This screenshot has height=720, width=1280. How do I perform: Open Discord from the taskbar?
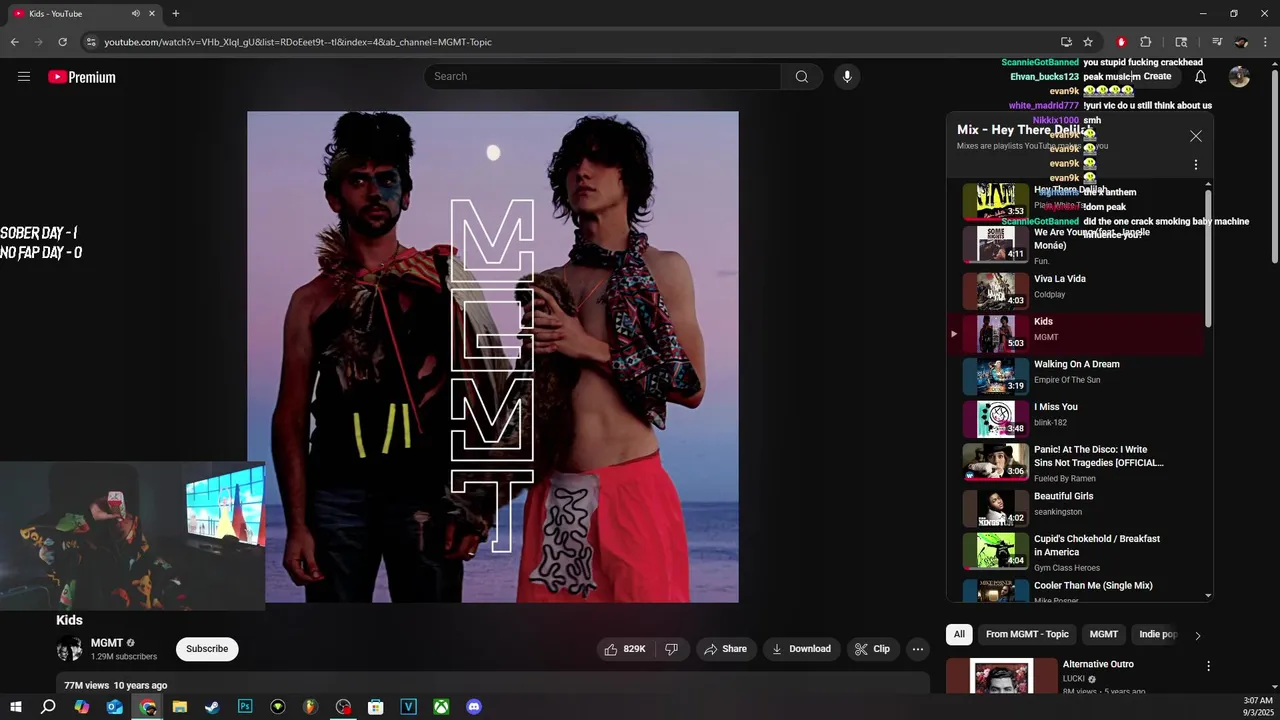pyautogui.click(x=474, y=707)
